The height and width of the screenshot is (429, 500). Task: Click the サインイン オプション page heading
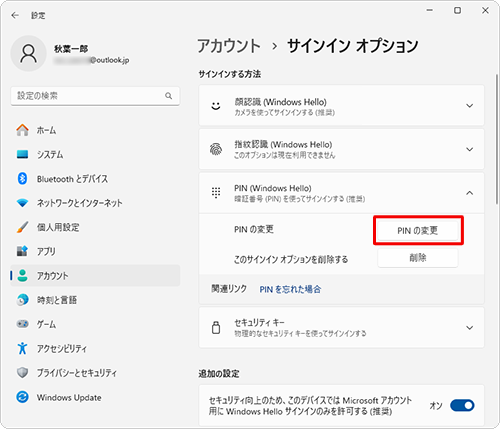coord(353,46)
